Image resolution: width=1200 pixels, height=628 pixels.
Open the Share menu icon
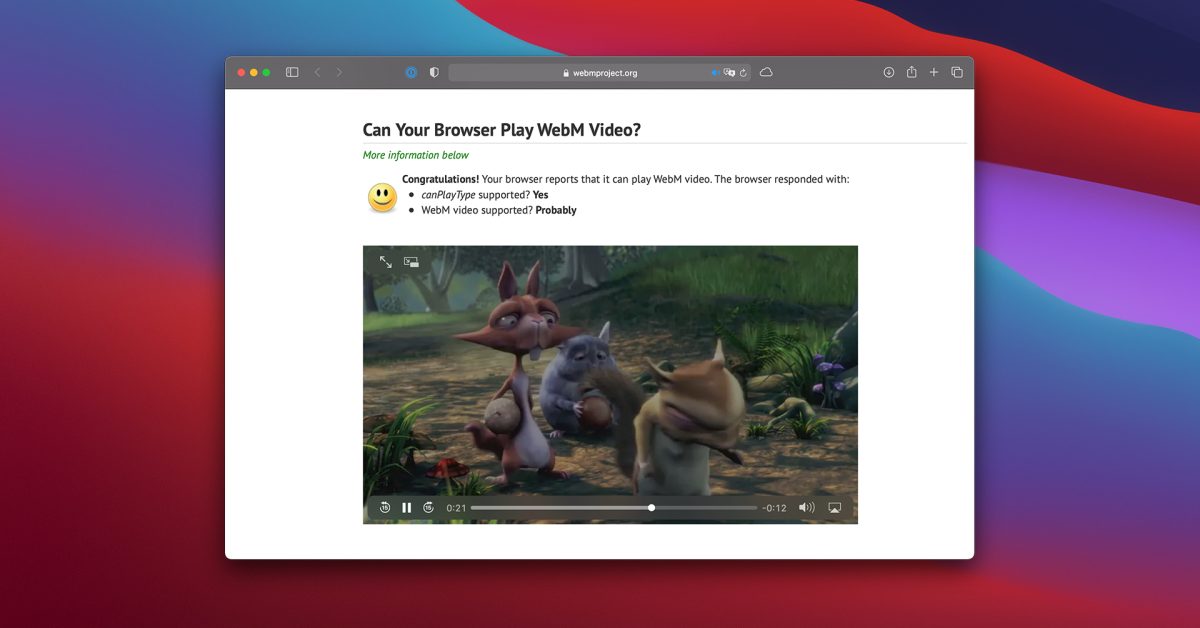[911, 72]
